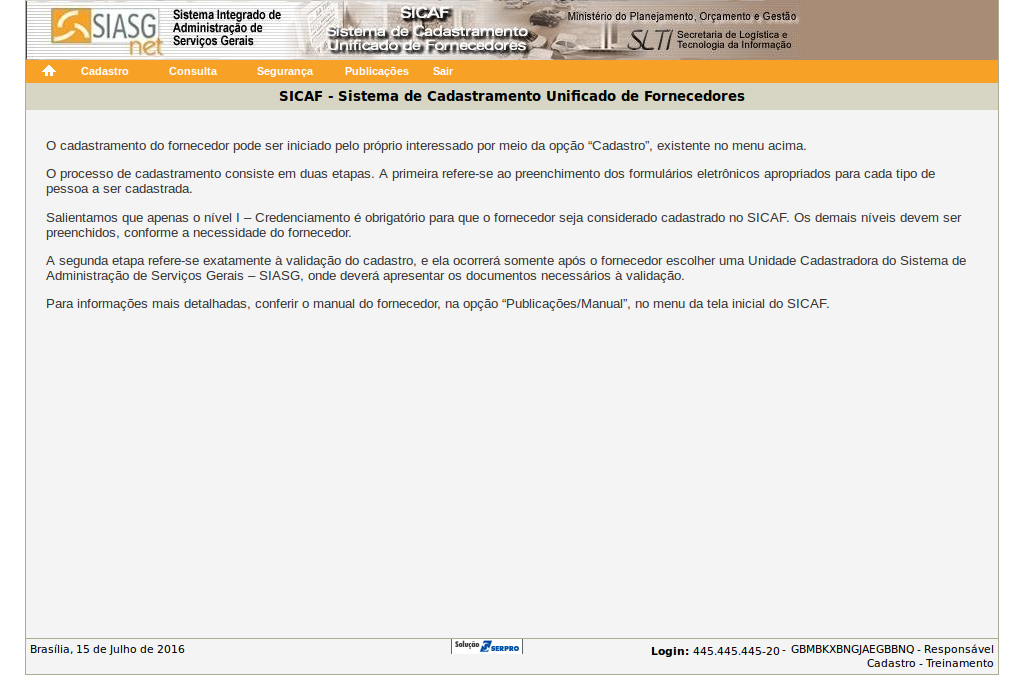The image size is (1024, 675).
Task: Click the login number 445.445.445-20
Action: [736, 651]
